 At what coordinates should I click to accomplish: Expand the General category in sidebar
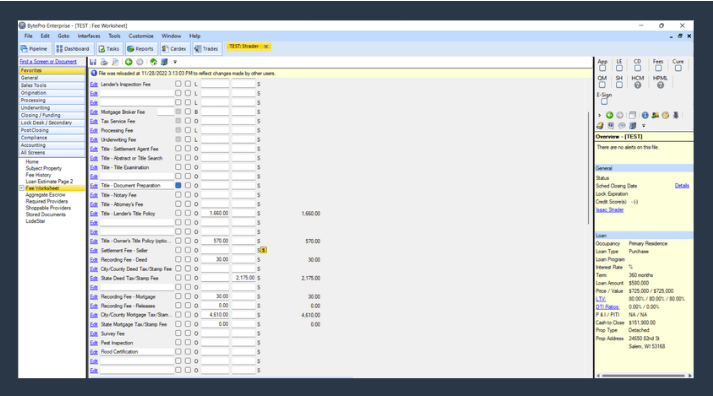click(52, 78)
